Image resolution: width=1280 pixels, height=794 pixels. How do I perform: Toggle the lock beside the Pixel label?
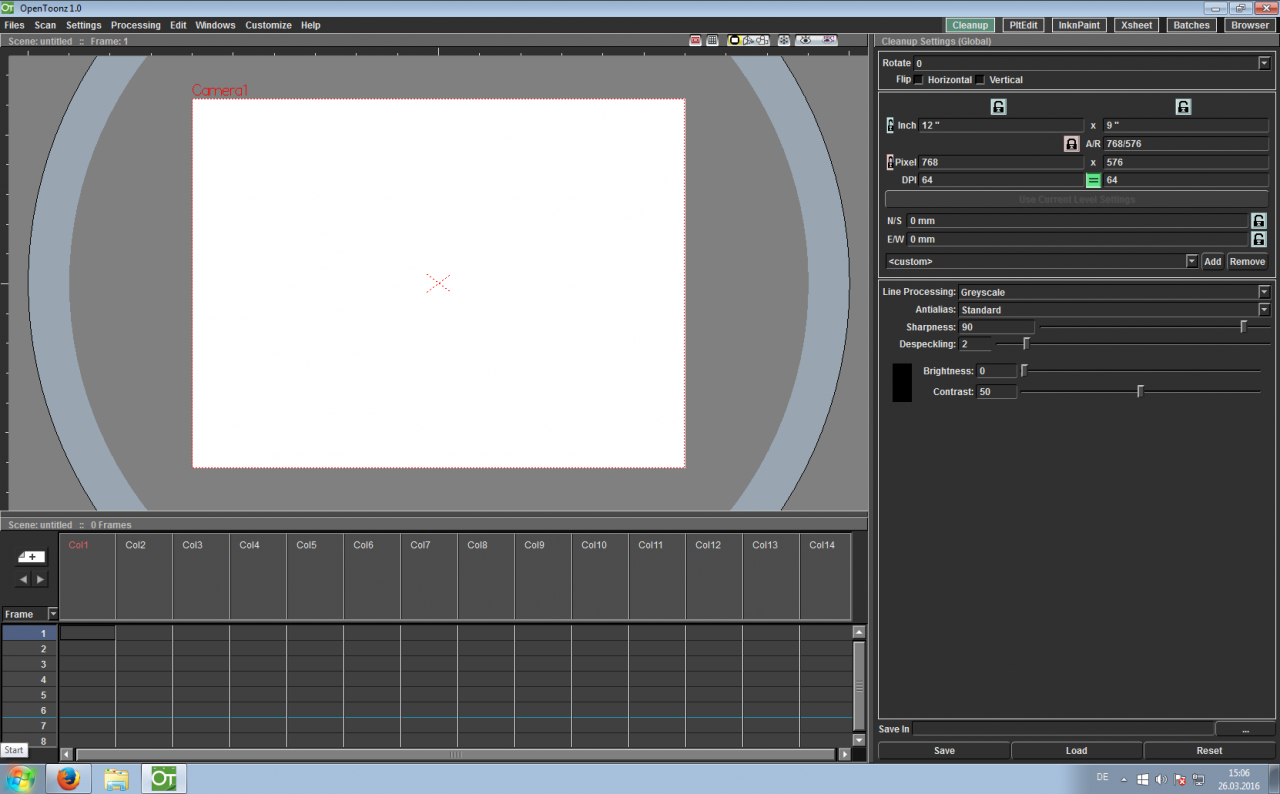pos(890,162)
